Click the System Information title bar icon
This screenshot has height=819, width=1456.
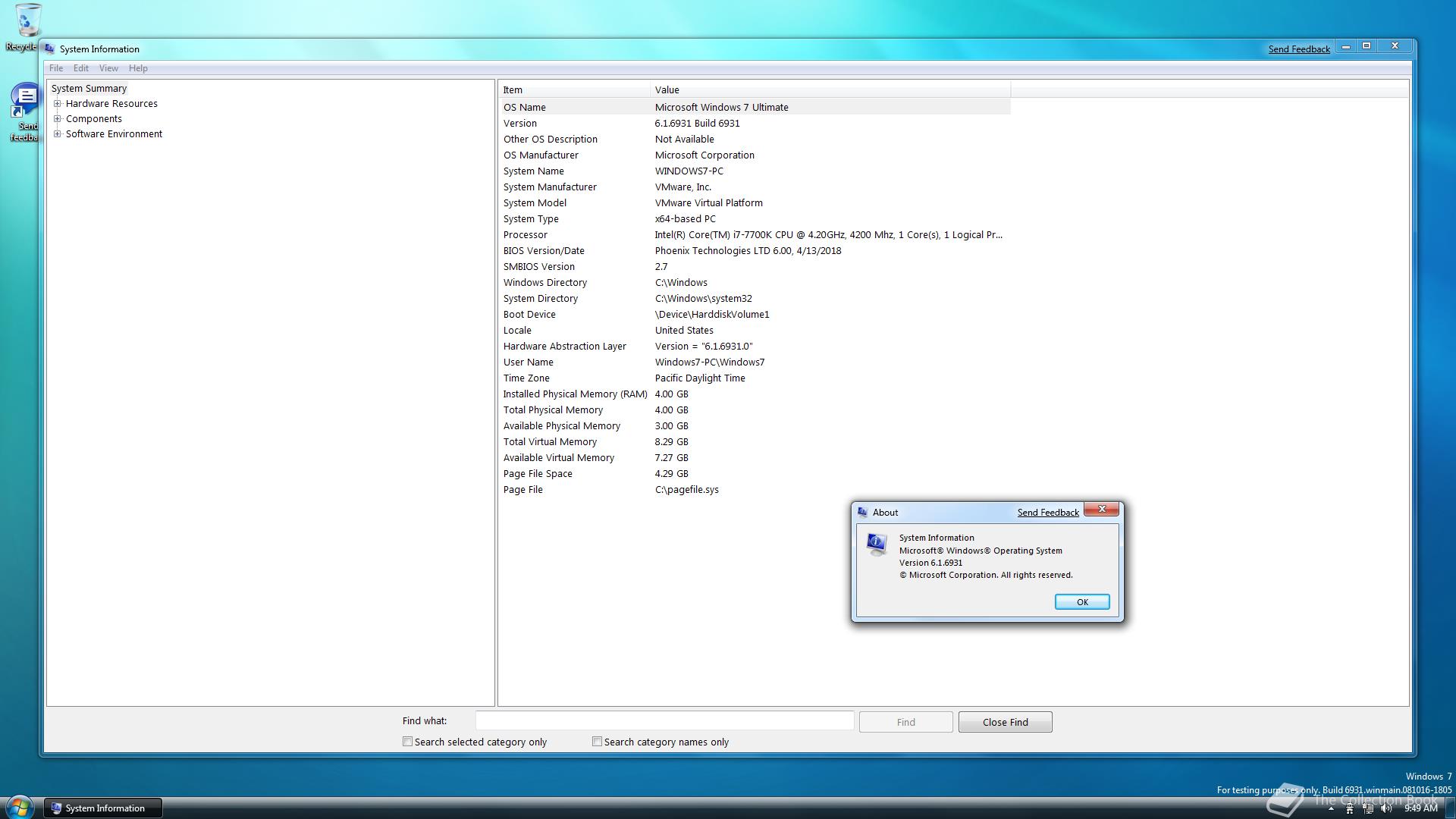50,49
